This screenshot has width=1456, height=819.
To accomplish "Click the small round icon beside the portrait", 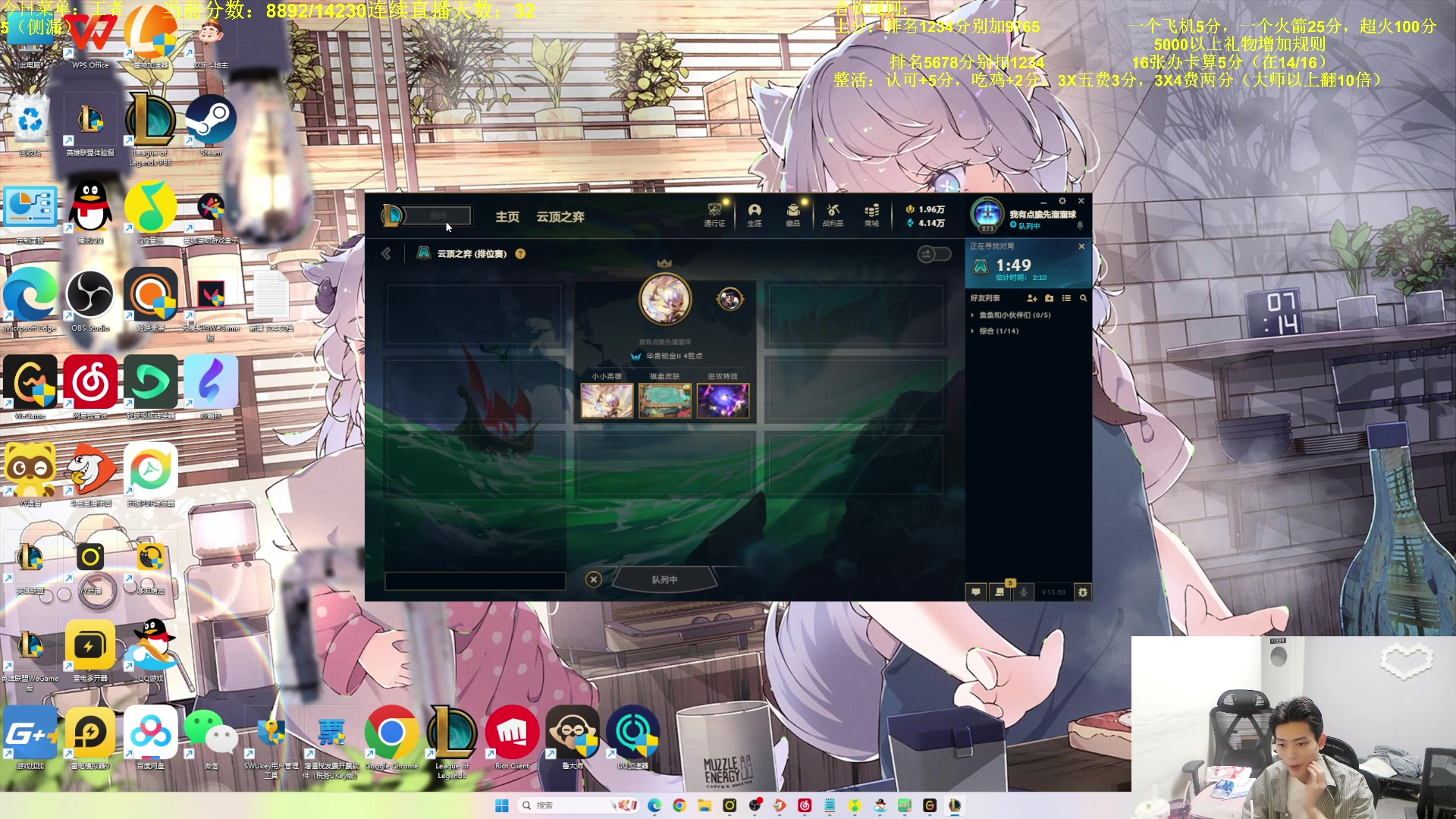I will pyautogui.click(x=730, y=299).
